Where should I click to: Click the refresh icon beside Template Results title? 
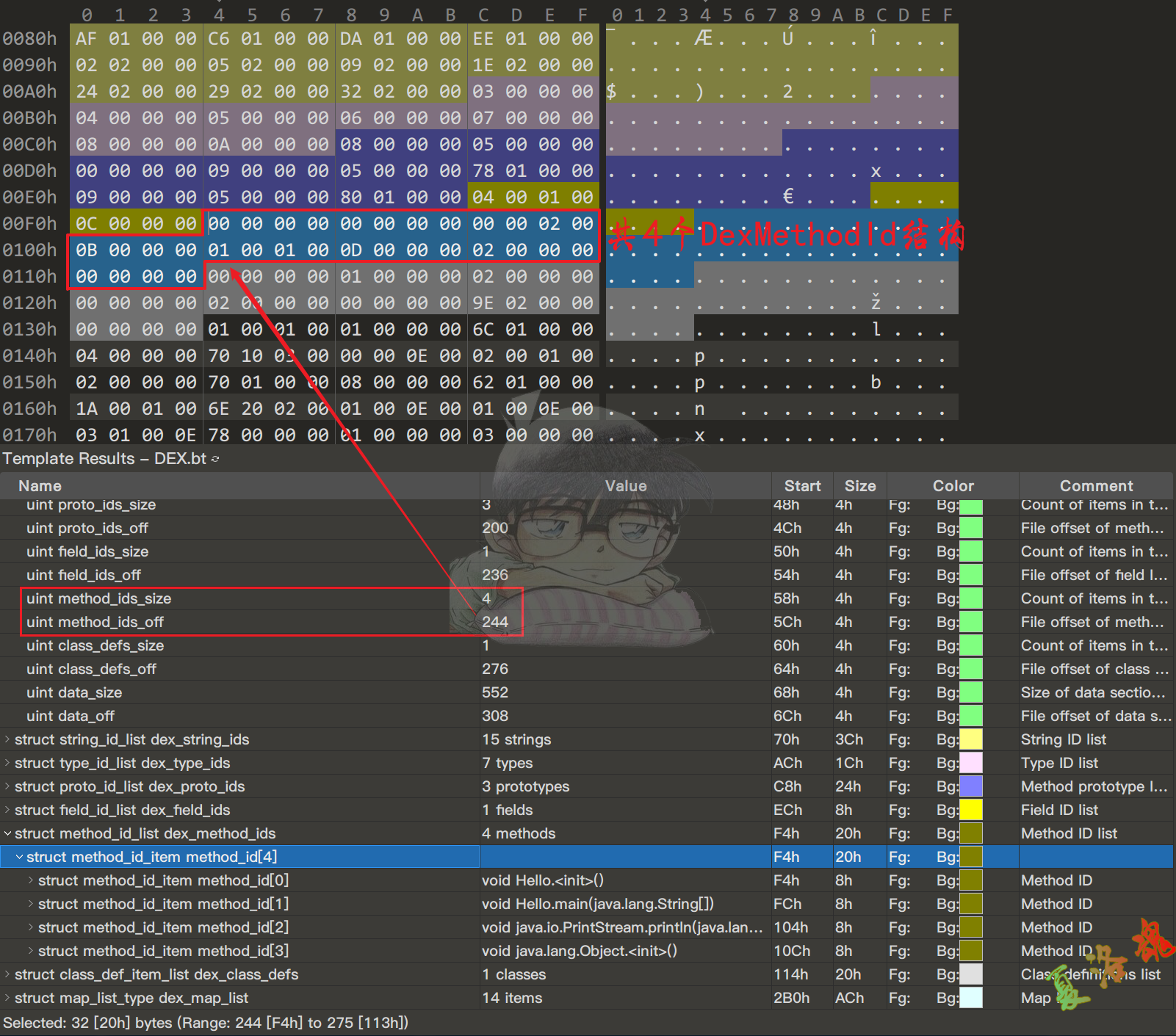(215, 459)
